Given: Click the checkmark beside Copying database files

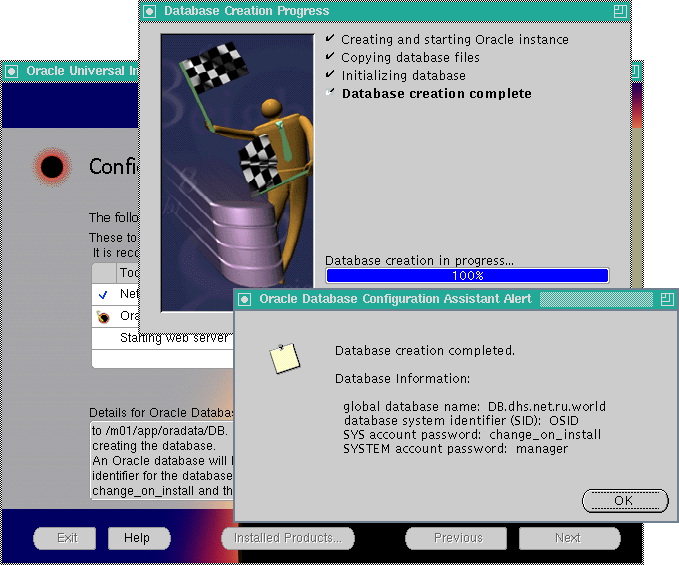Looking at the screenshot, I should coord(330,57).
